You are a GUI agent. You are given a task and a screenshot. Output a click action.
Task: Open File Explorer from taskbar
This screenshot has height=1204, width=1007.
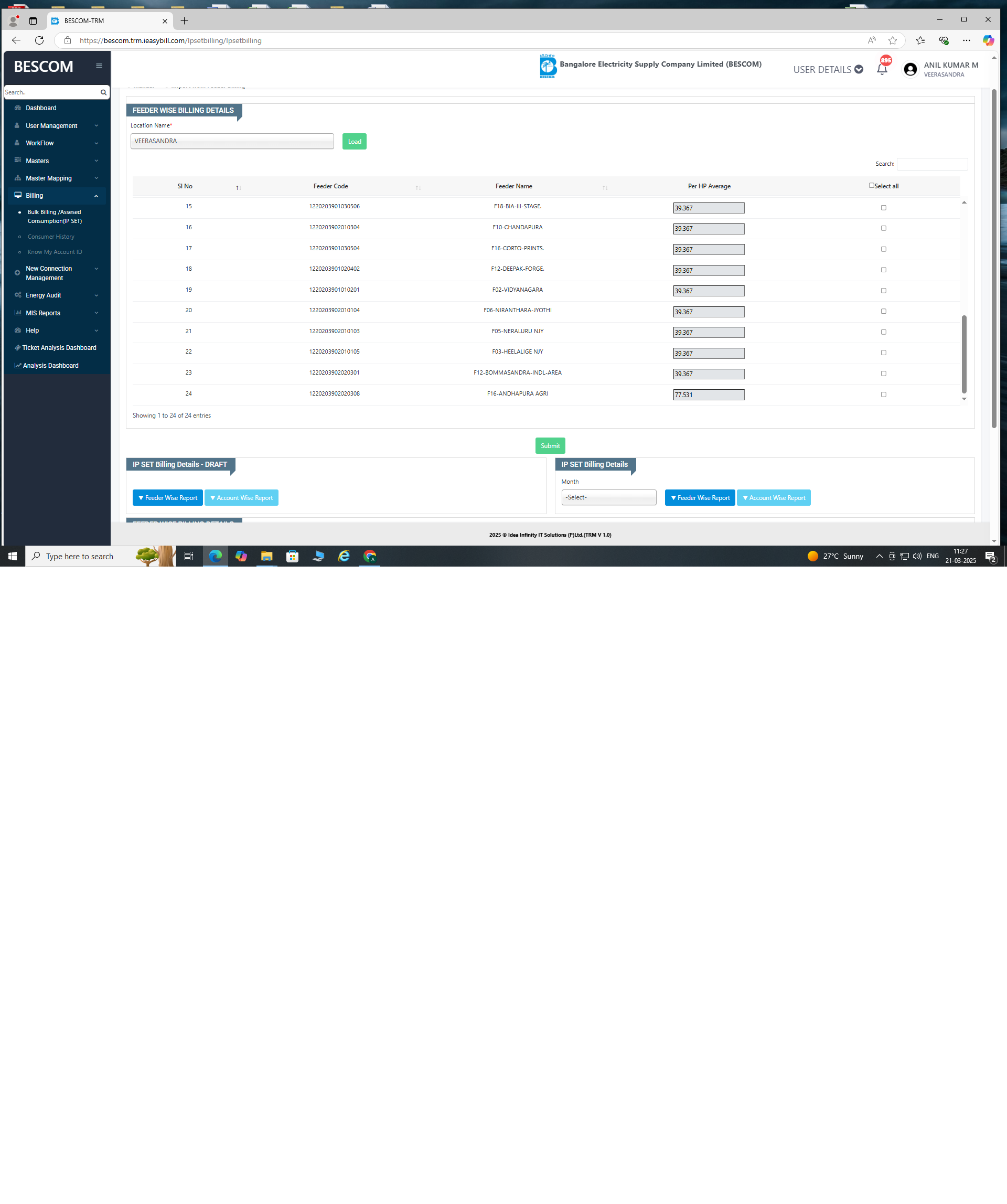coord(266,556)
